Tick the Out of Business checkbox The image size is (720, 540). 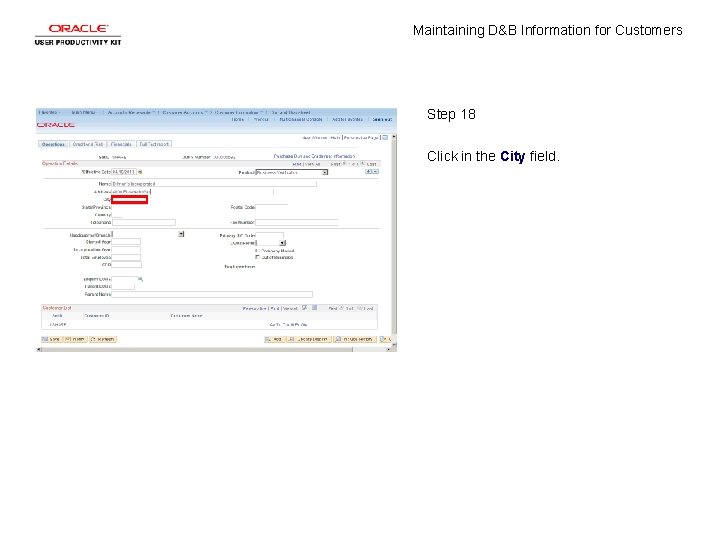(258, 257)
